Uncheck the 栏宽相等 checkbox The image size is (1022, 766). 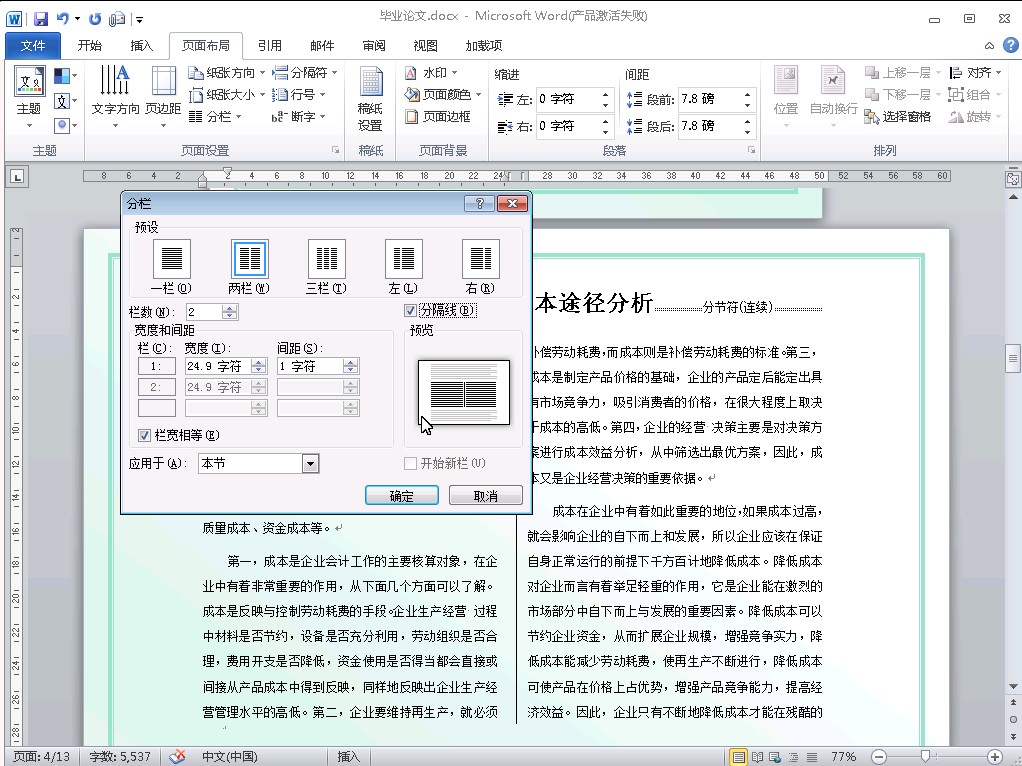click(x=145, y=435)
